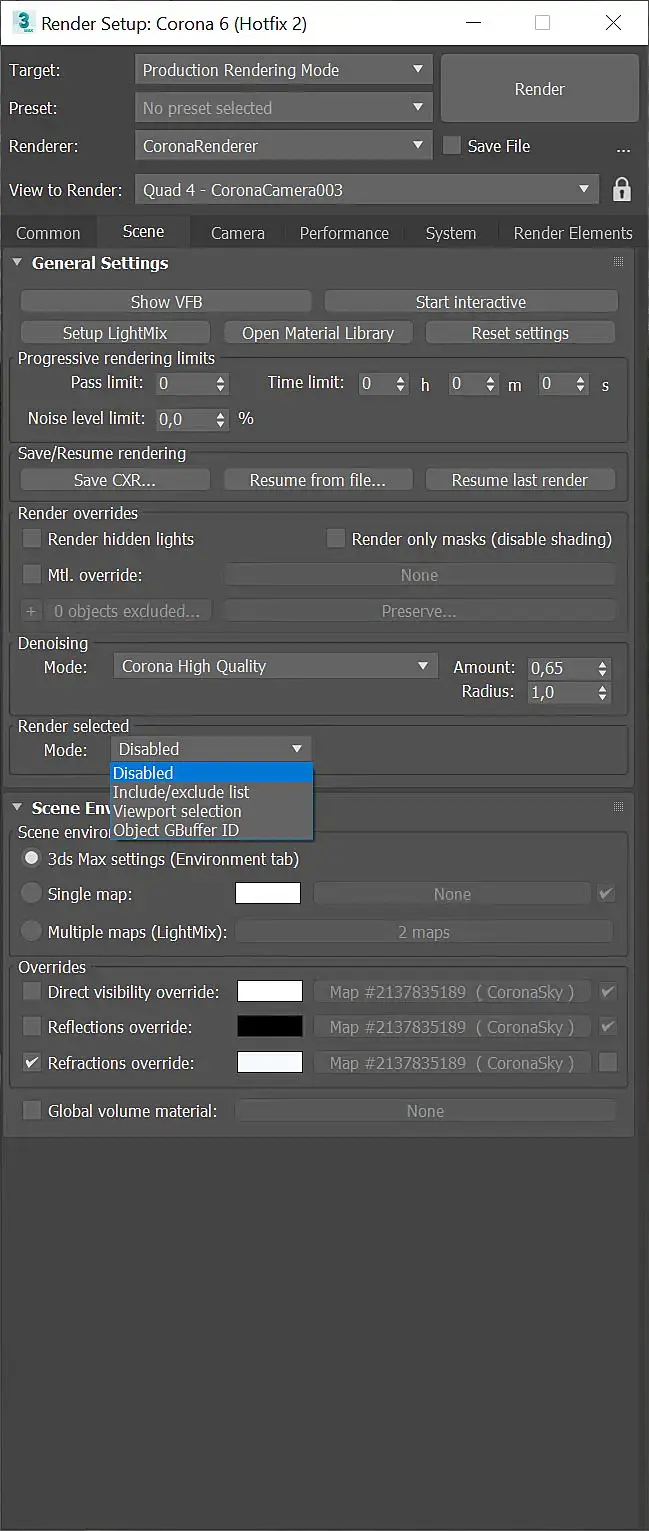Choose Include/exclude list option
649x1531 pixels.
coord(211,792)
